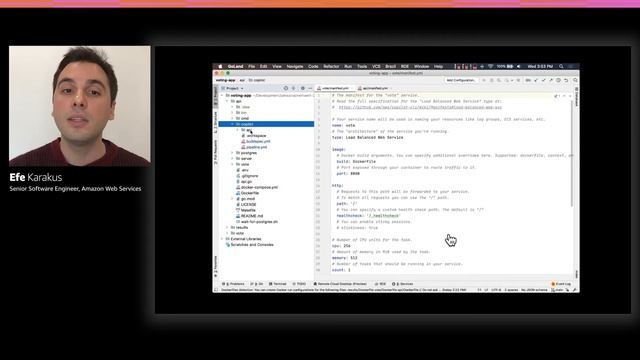
Task: Expand External Libraries node
Action: click(x=222, y=239)
